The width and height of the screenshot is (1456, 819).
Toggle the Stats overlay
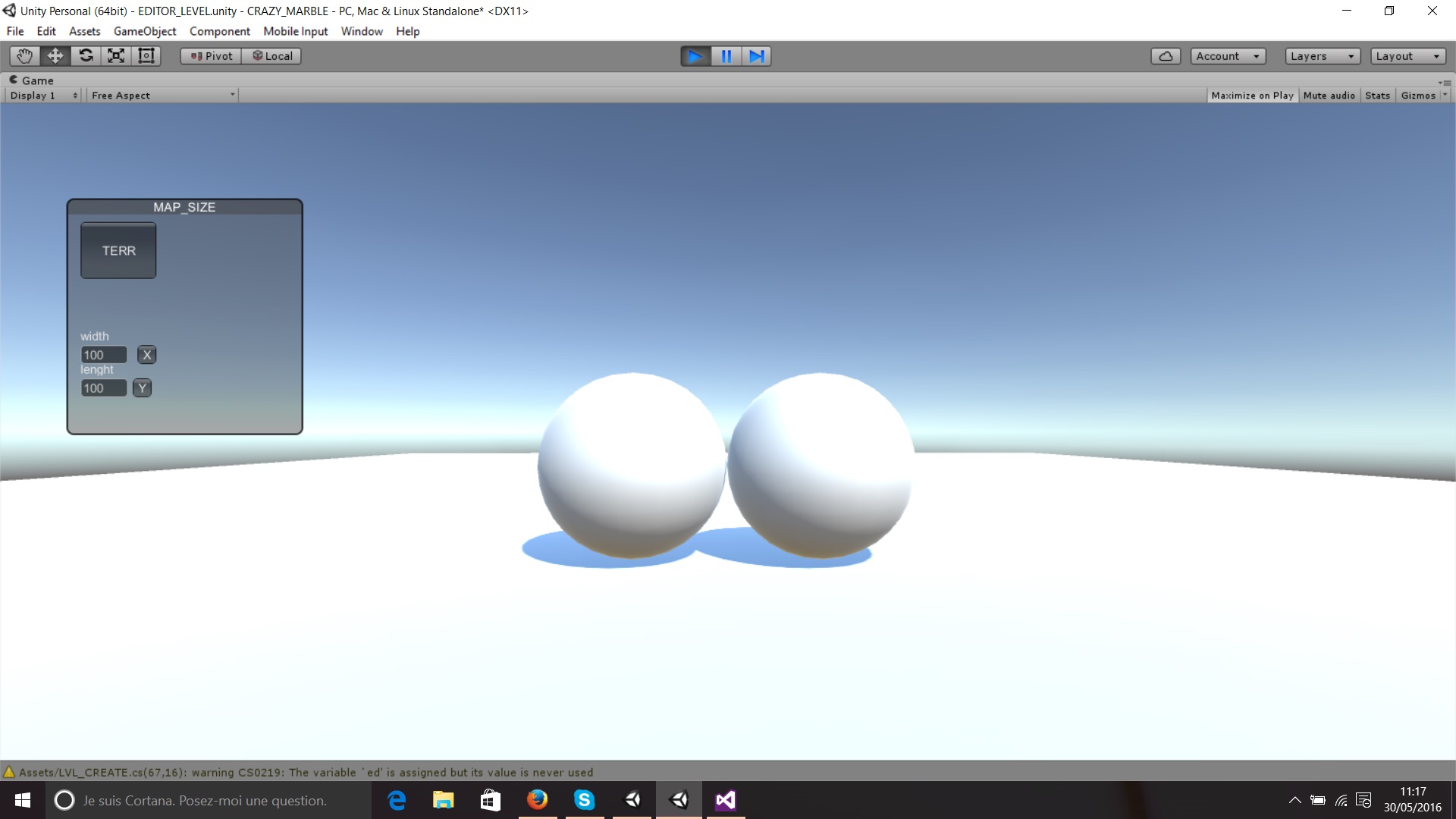1377,96
